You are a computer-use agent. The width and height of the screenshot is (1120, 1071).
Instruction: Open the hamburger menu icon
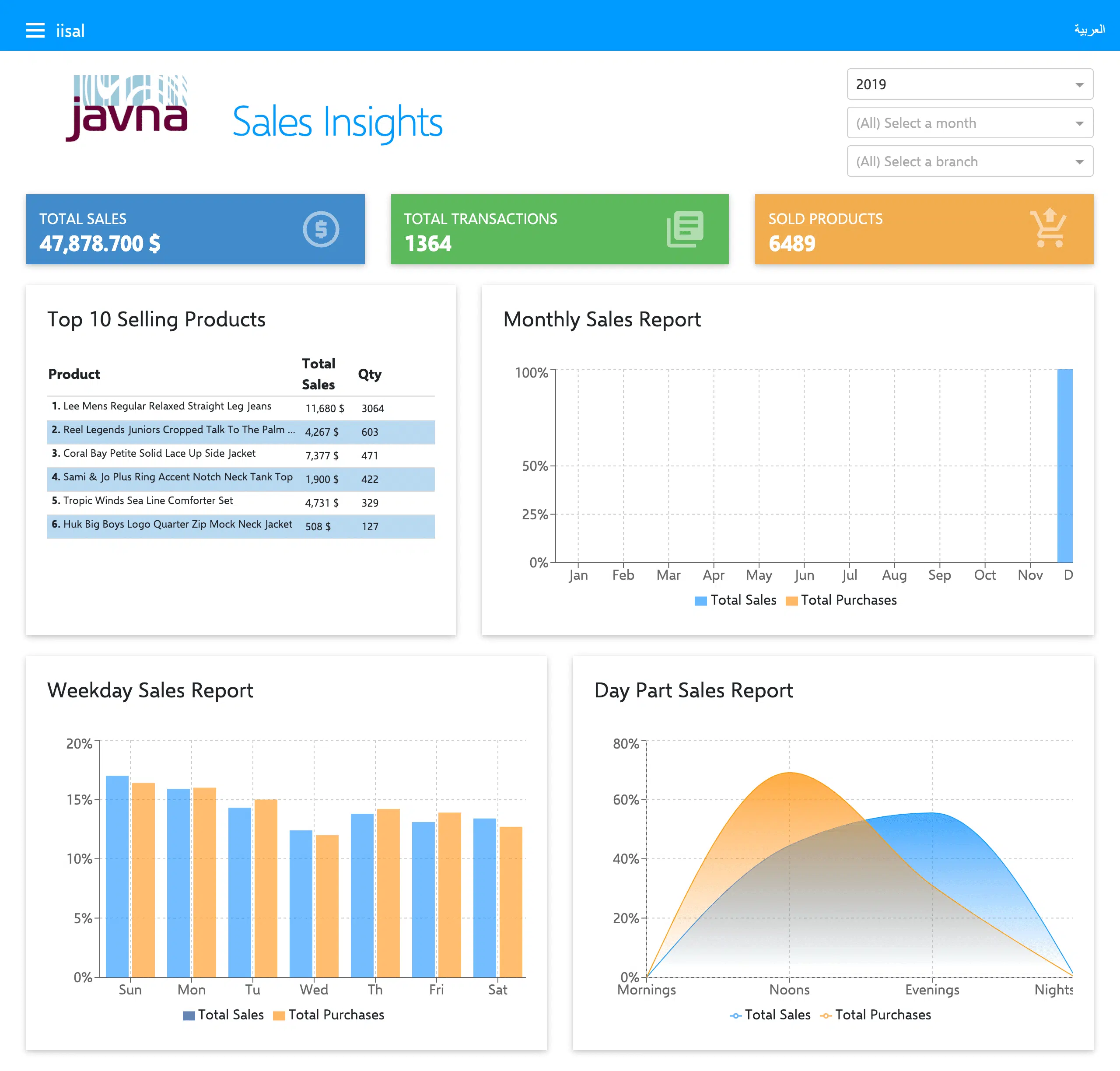pos(35,30)
